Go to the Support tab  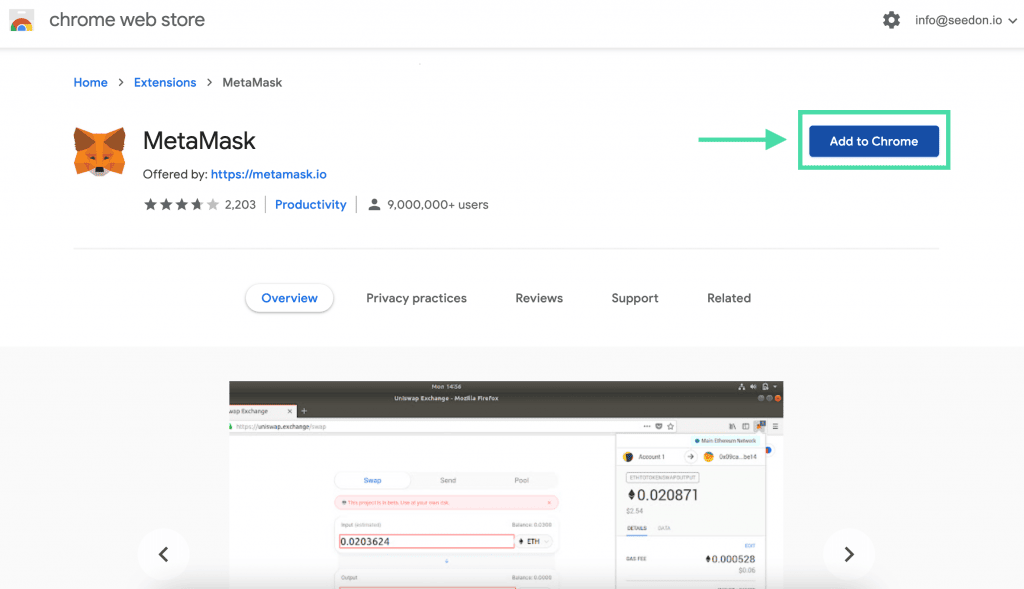(x=635, y=298)
